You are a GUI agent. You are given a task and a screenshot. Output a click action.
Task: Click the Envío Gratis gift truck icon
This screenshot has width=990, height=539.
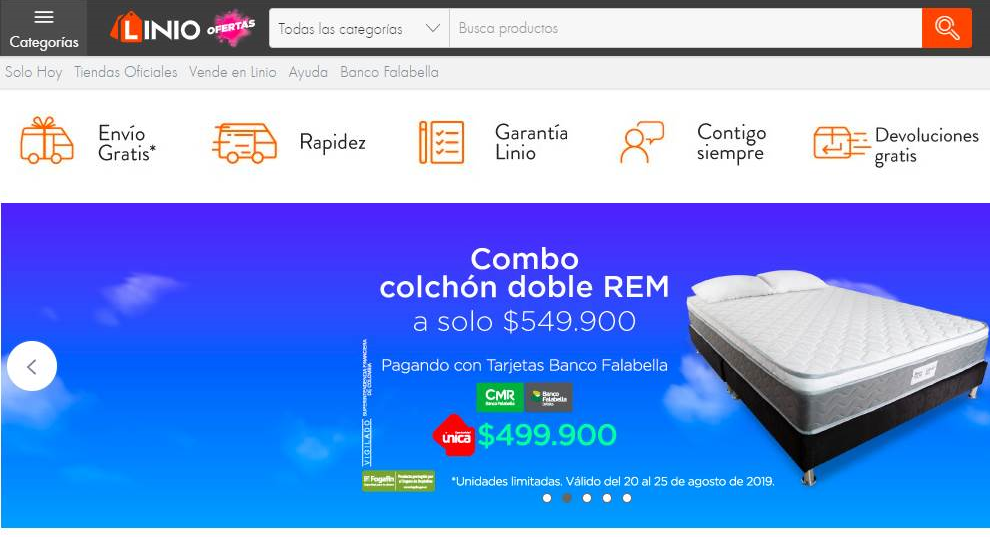pyautogui.click(x=47, y=140)
